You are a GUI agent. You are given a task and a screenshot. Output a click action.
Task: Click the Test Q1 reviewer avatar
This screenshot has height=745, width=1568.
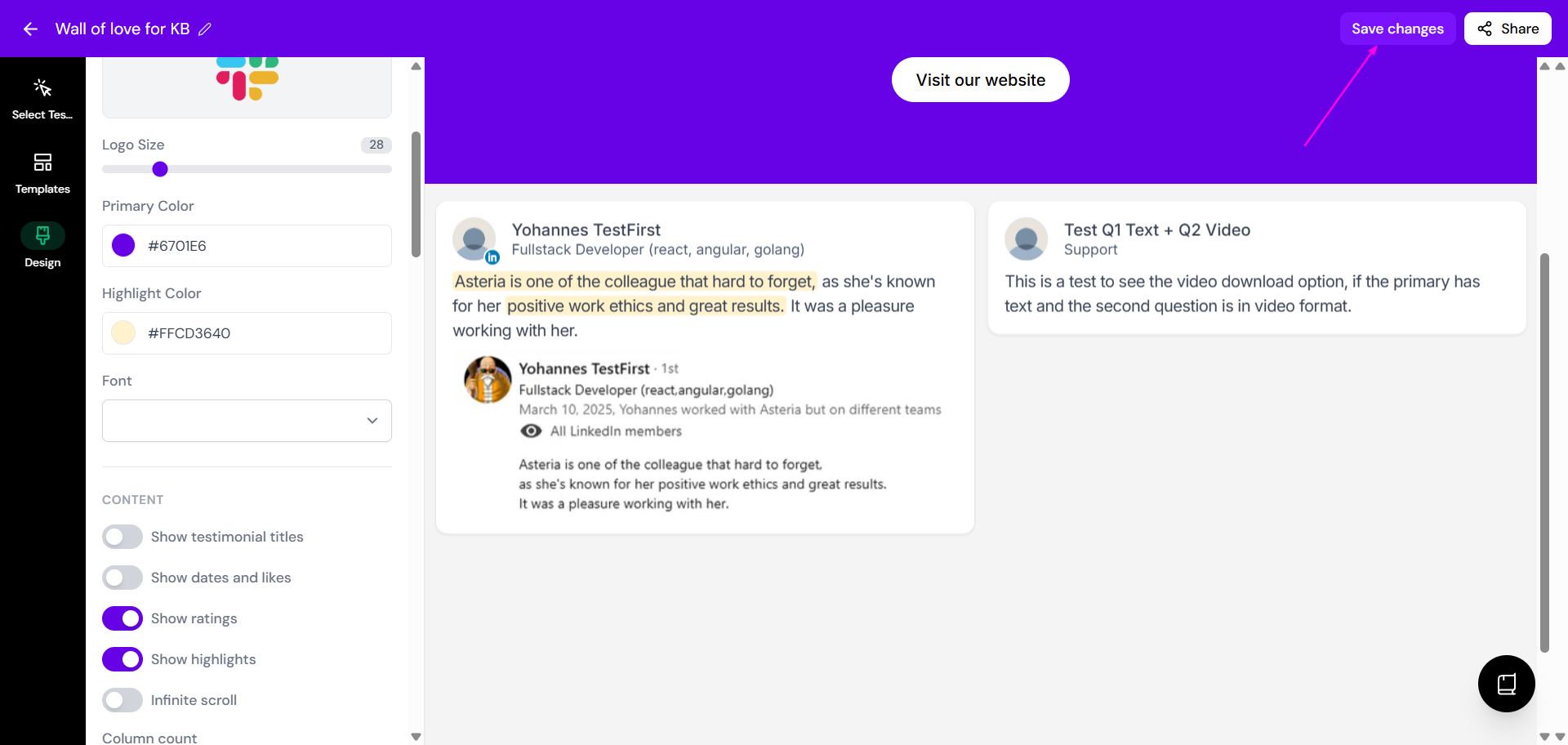[x=1026, y=239]
